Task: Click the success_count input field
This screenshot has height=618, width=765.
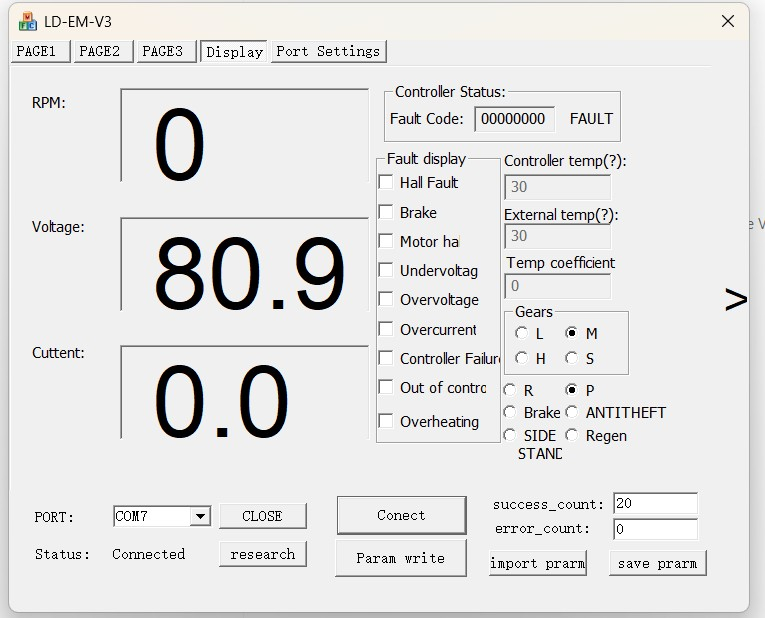Action: [654, 504]
